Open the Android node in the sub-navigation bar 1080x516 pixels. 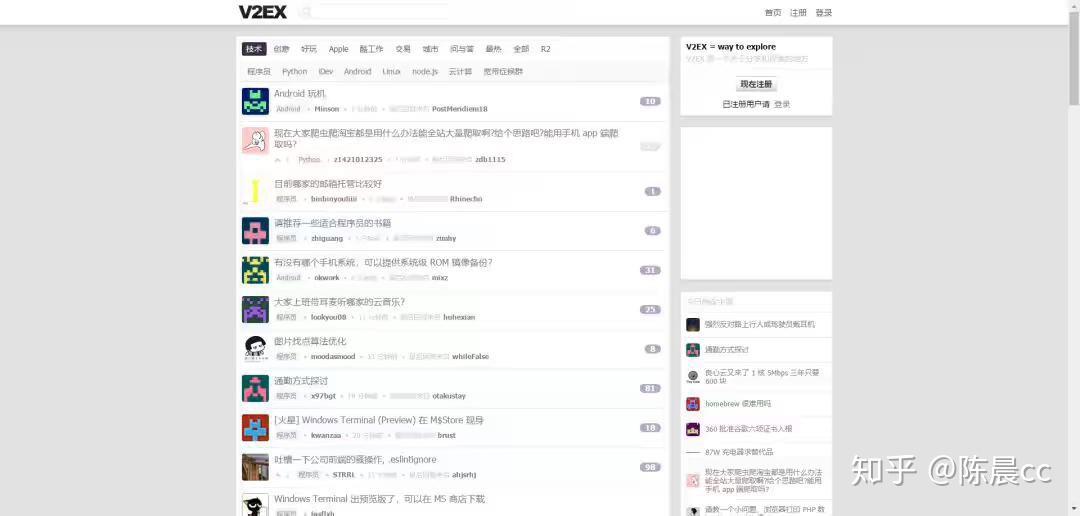click(x=357, y=72)
